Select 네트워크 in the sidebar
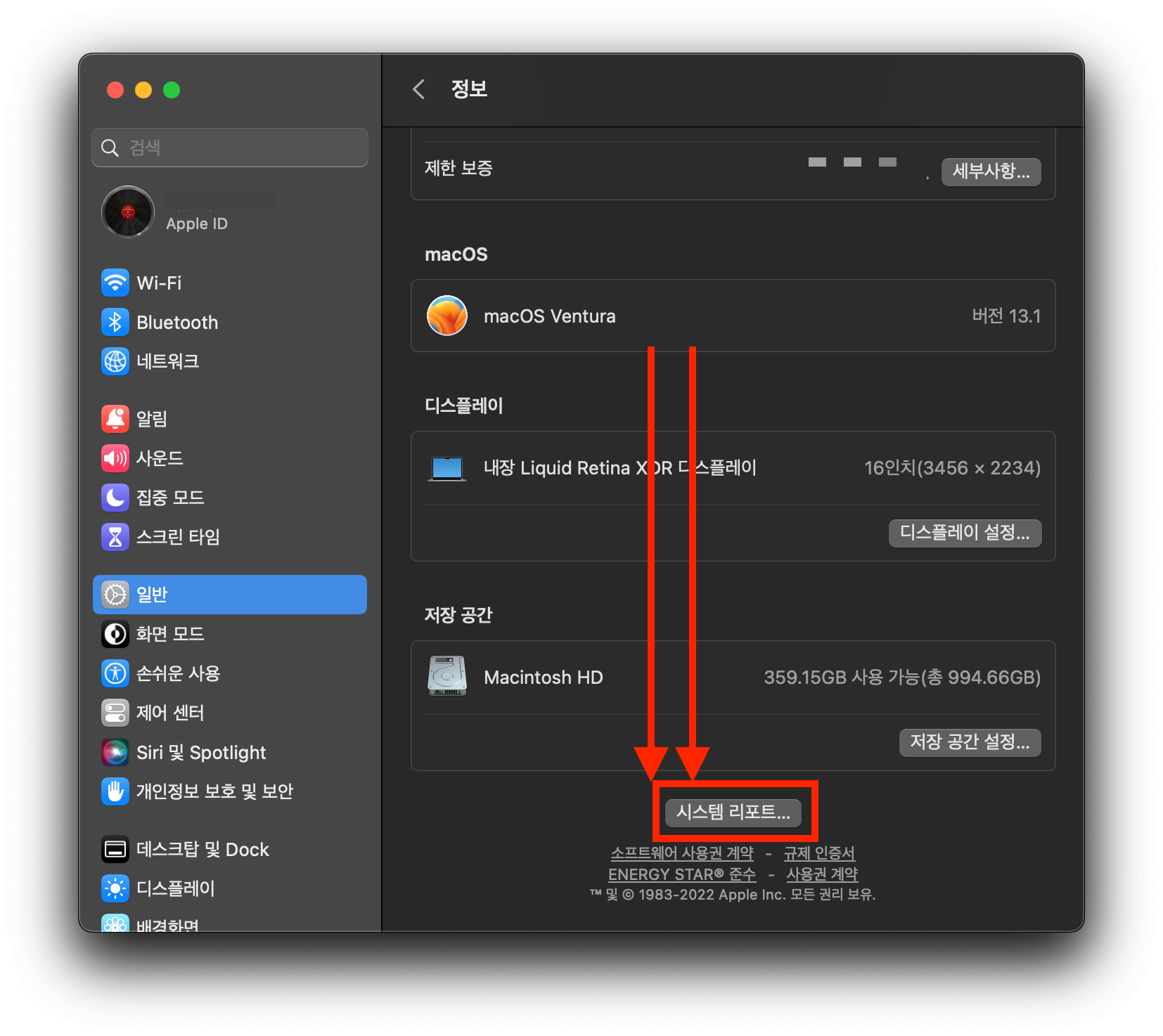 (230, 361)
